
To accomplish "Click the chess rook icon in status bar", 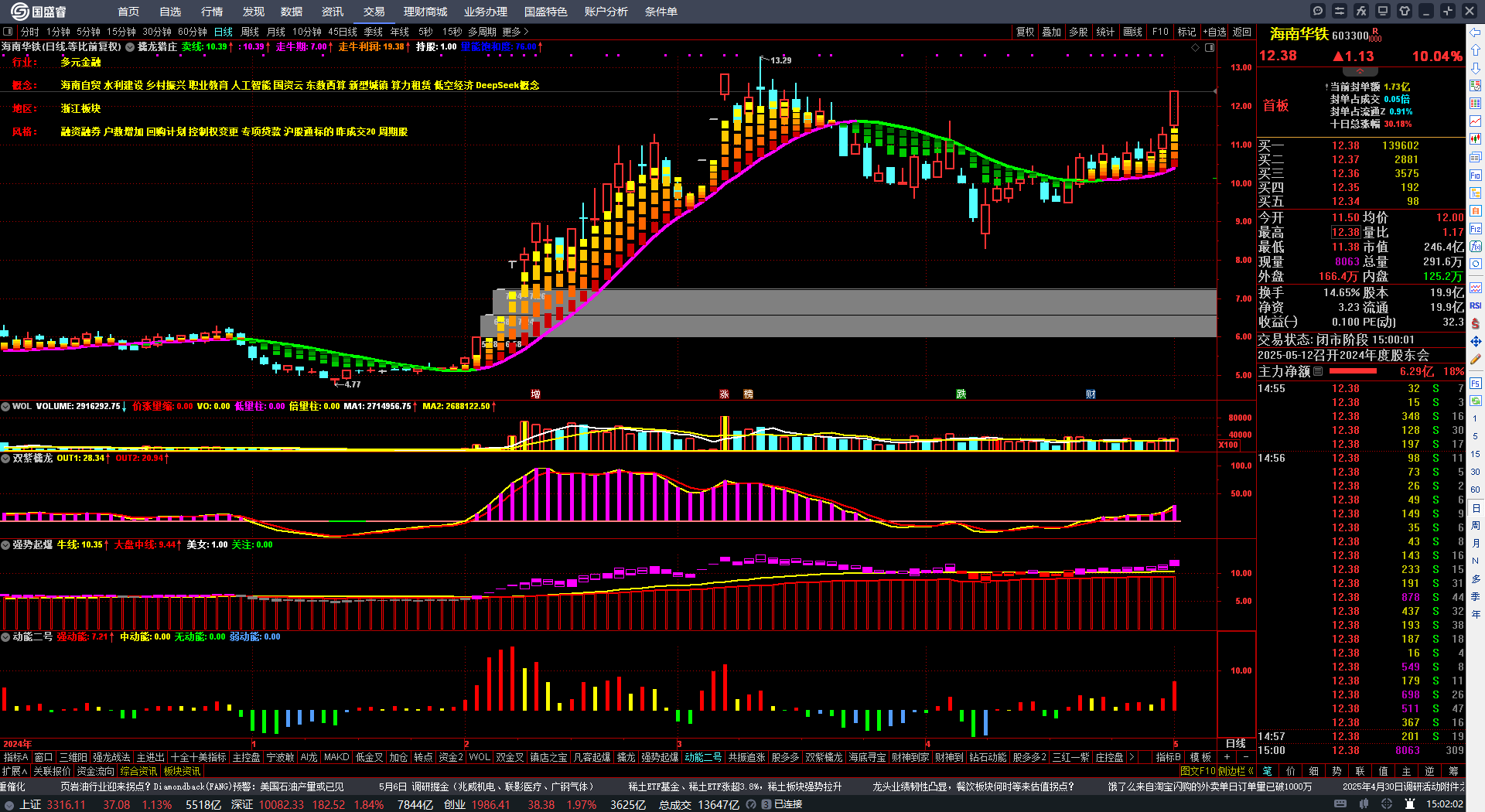I will pos(1410,804).
